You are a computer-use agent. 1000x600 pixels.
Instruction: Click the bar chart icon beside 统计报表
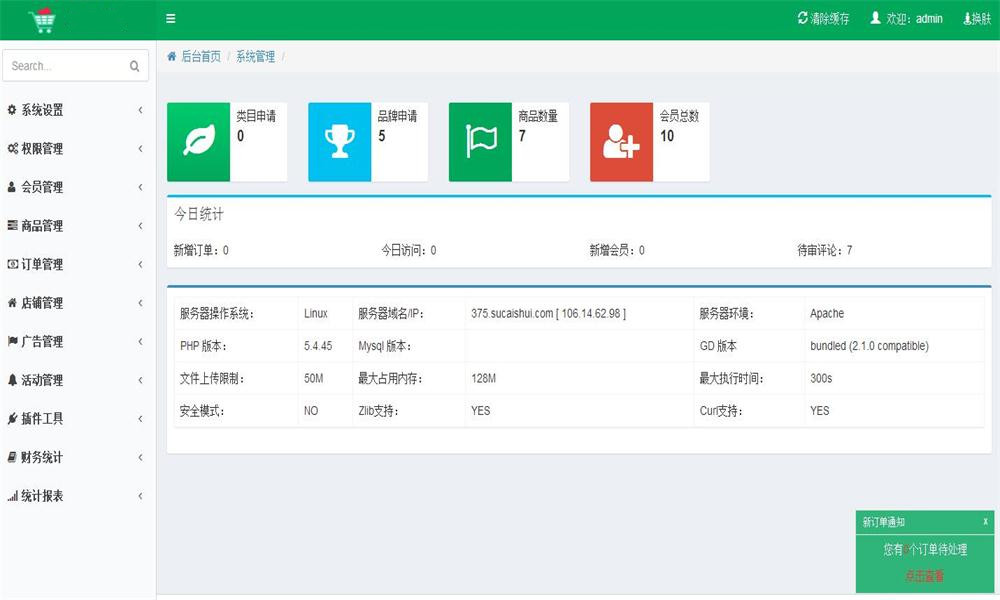(12, 495)
